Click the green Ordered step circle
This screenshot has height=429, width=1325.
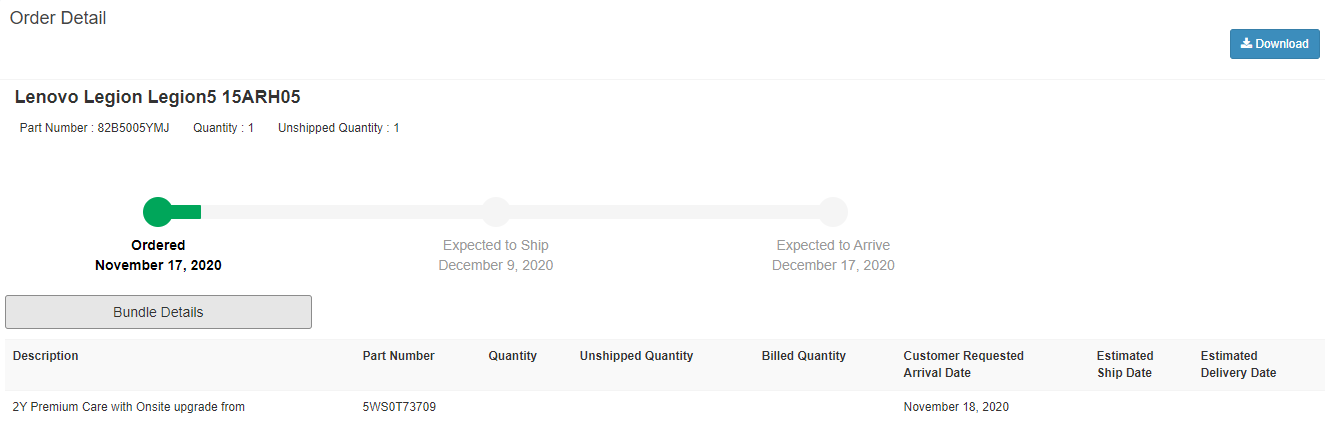point(158,212)
